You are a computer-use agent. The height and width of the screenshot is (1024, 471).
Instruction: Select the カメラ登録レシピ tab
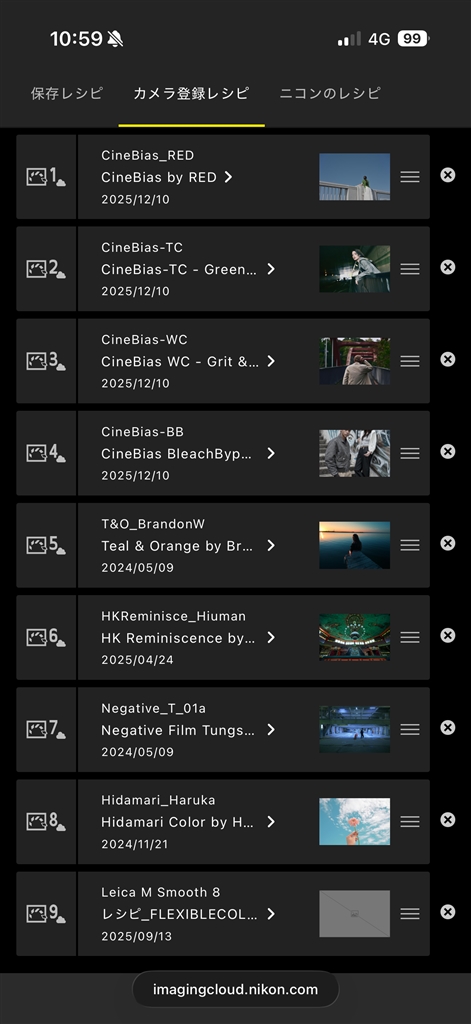[x=191, y=93]
